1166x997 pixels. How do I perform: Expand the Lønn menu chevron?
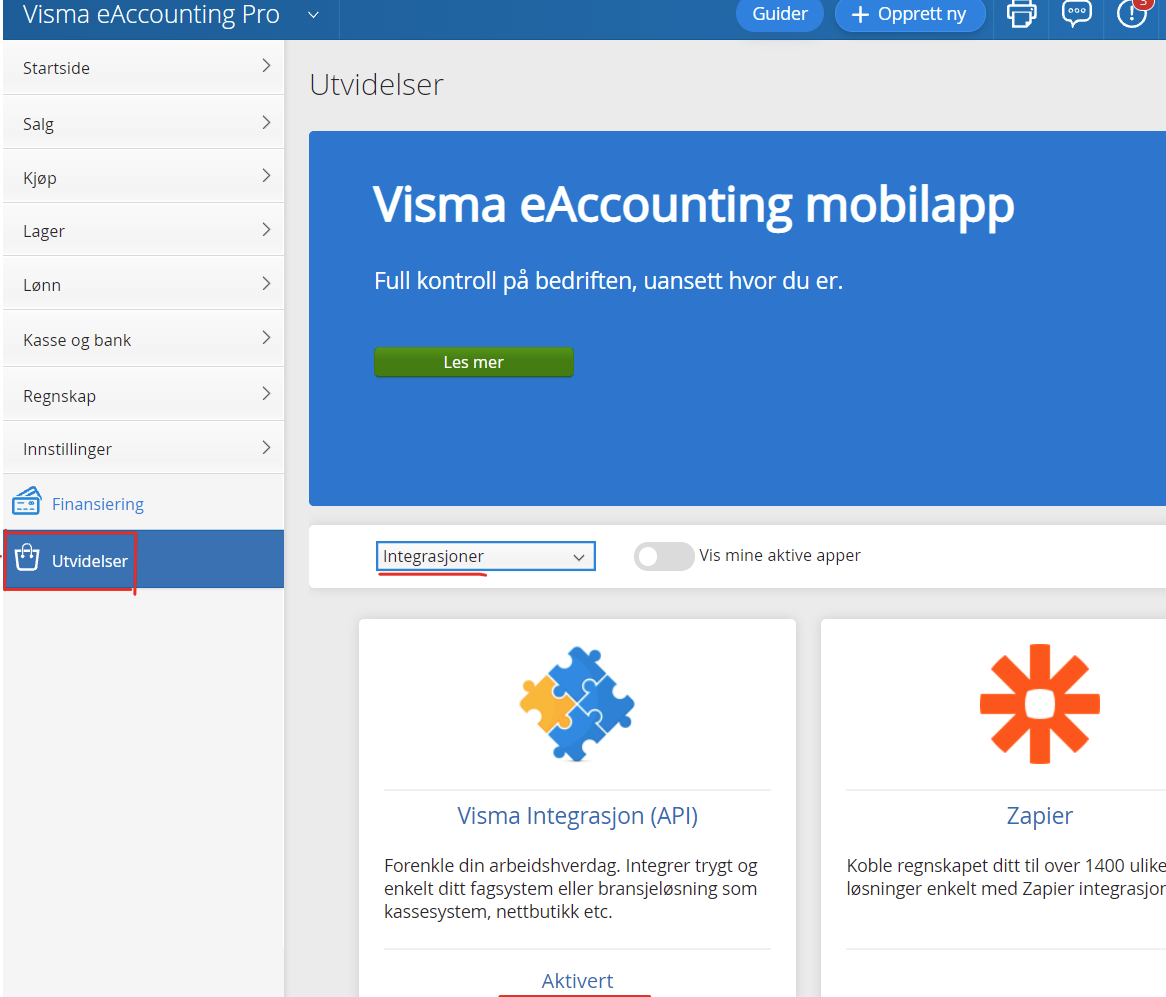click(x=266, y=283)
